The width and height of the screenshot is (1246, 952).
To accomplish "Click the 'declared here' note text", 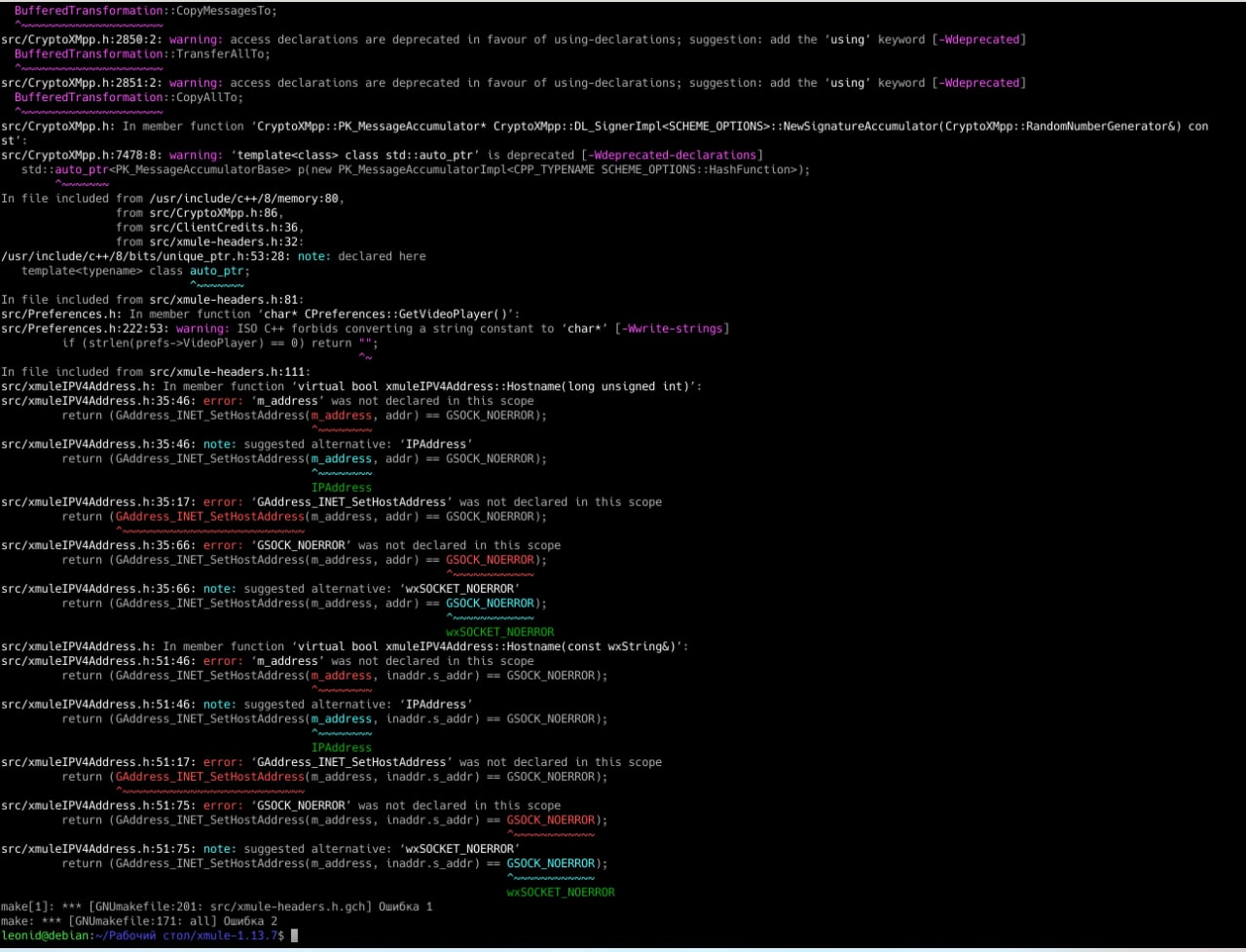I will tap(382, 256).
